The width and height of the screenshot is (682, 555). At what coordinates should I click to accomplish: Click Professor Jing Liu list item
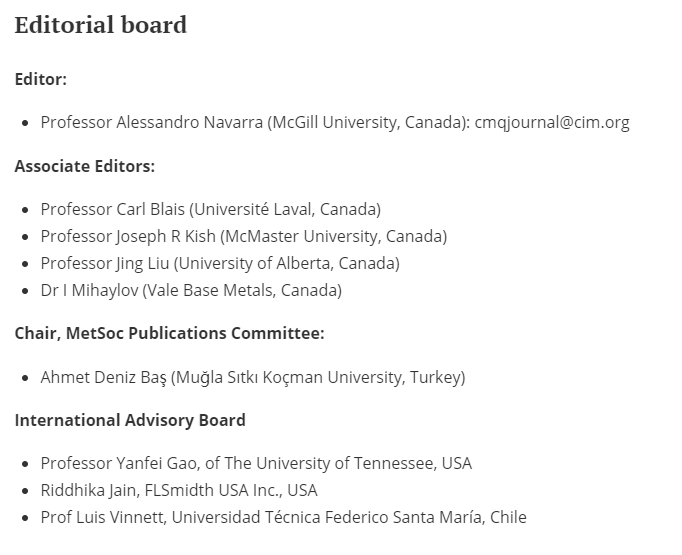point(220,263)
